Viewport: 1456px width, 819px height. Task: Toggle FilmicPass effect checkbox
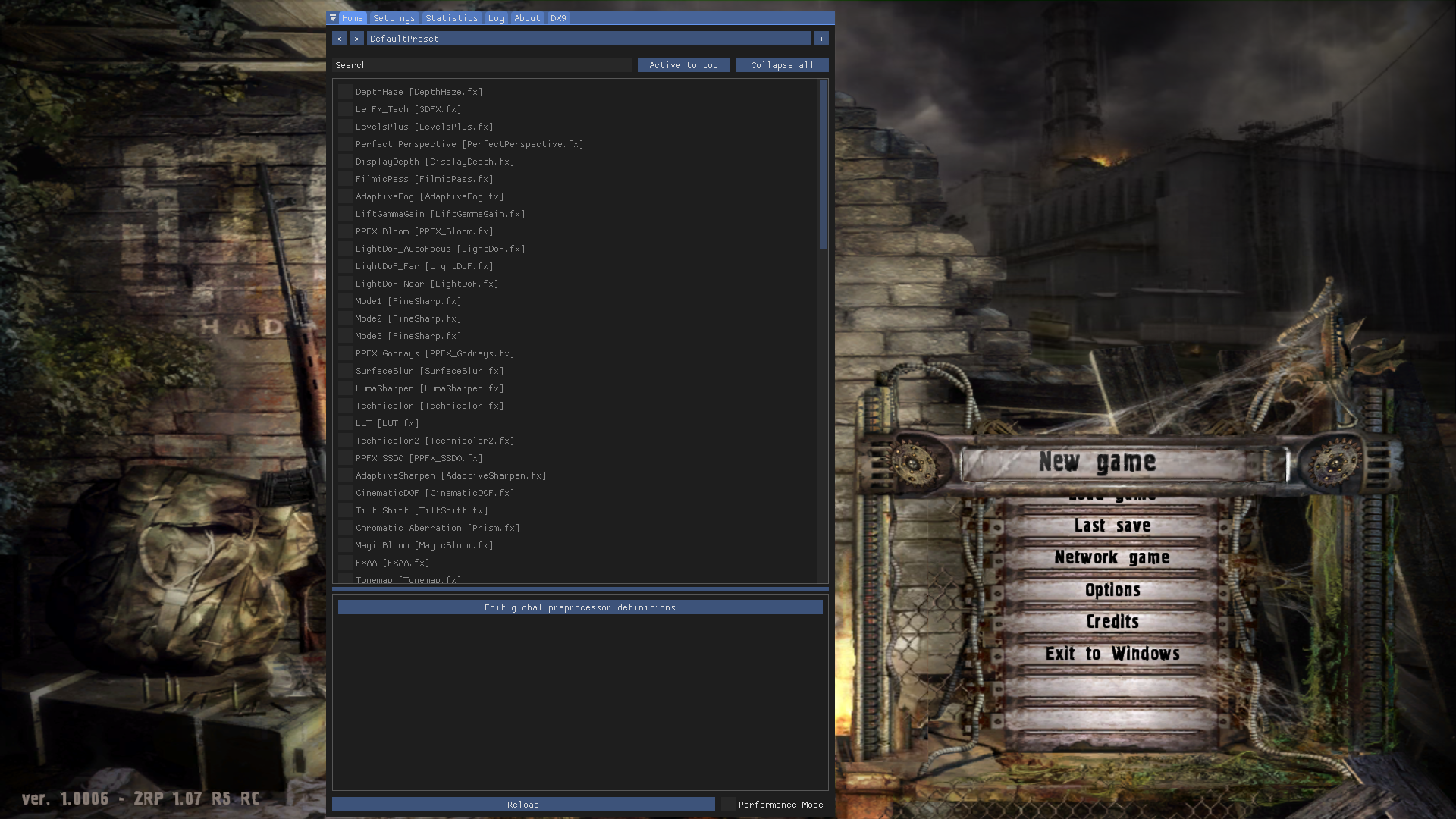345,179
